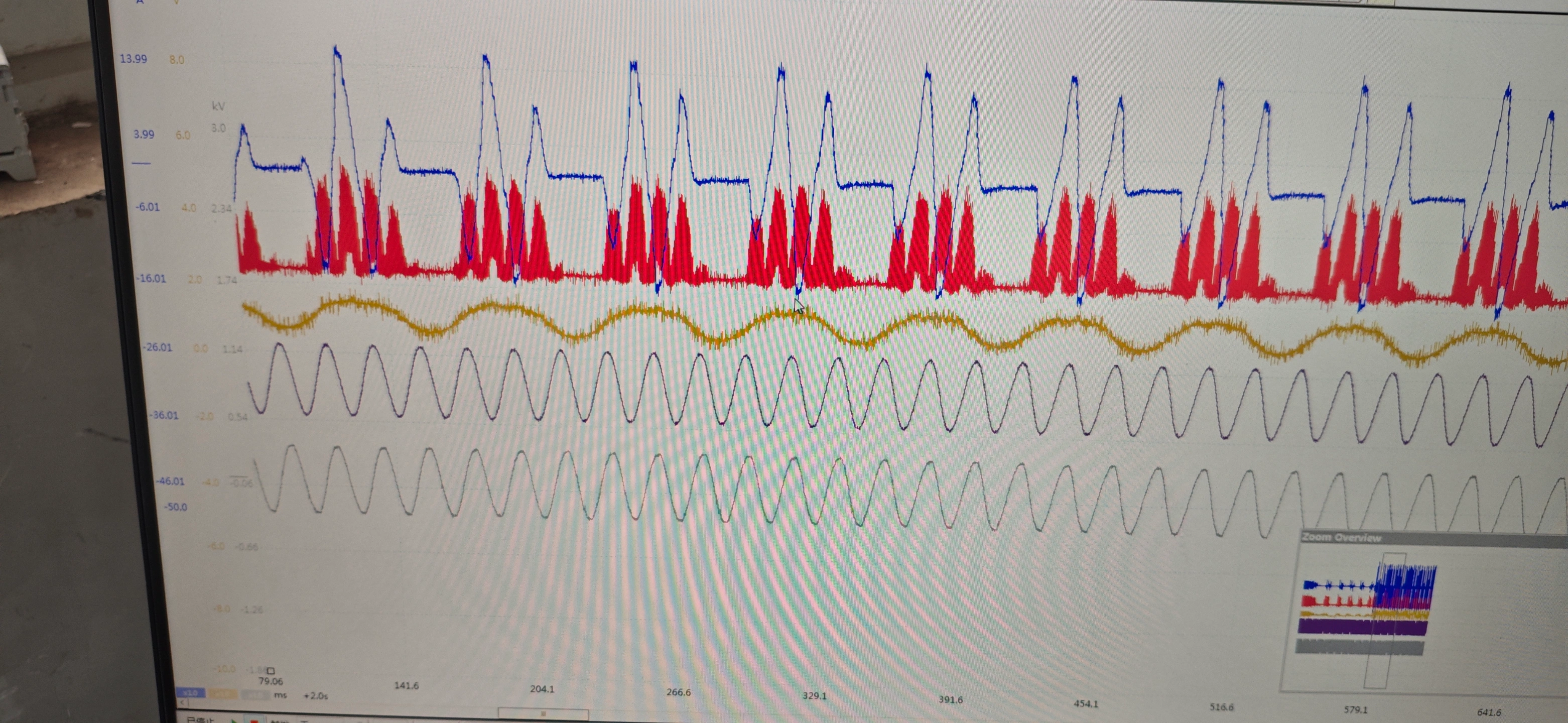This screenshot has width=1568, height=723.
Task: Click the yellow channel zoom factor button
Action: coord(223,694)
